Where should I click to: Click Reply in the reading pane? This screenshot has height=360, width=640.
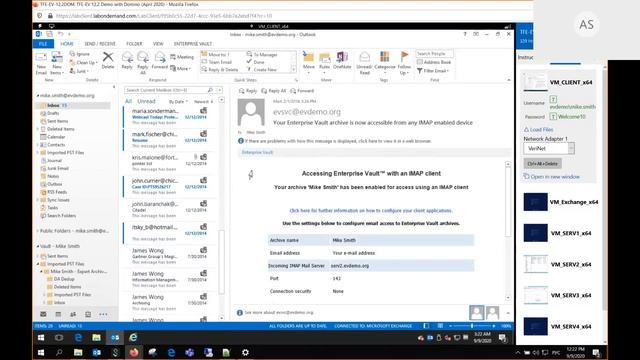click(248, 91)
